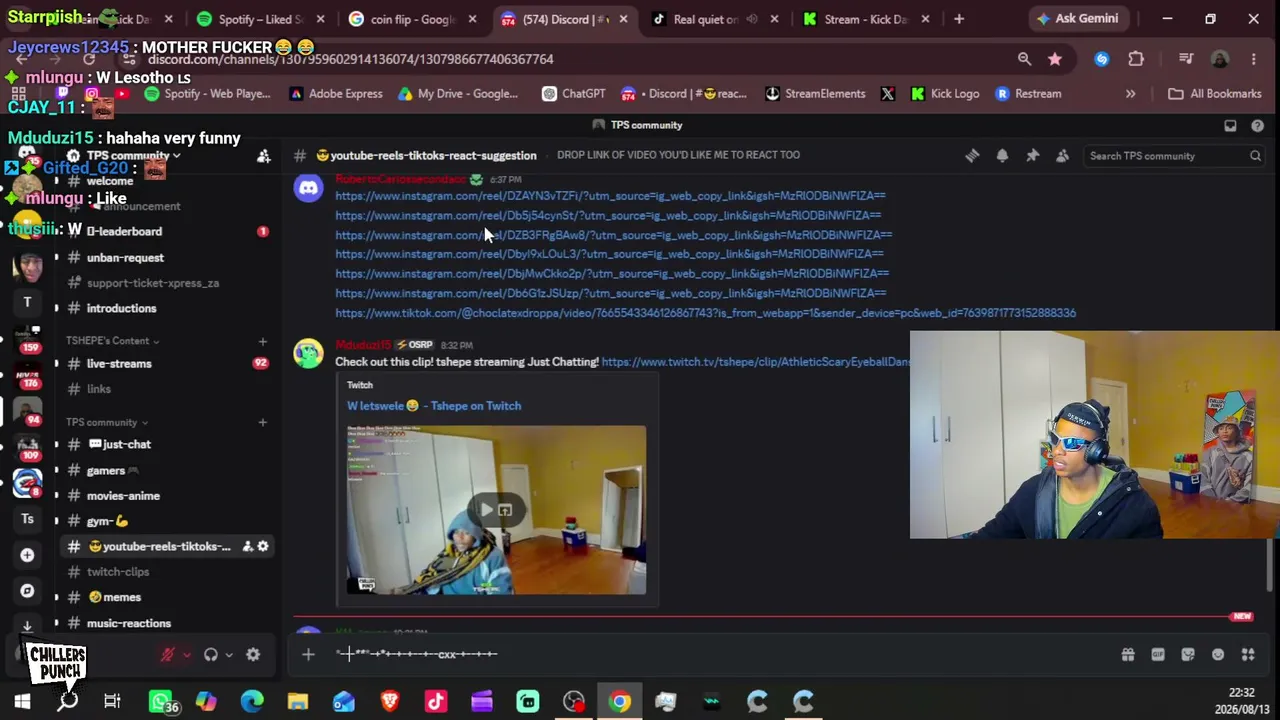Viewport: 1280px width, 720px height.
Task: Click the message attachment plus button
Action: click(308, 654)
